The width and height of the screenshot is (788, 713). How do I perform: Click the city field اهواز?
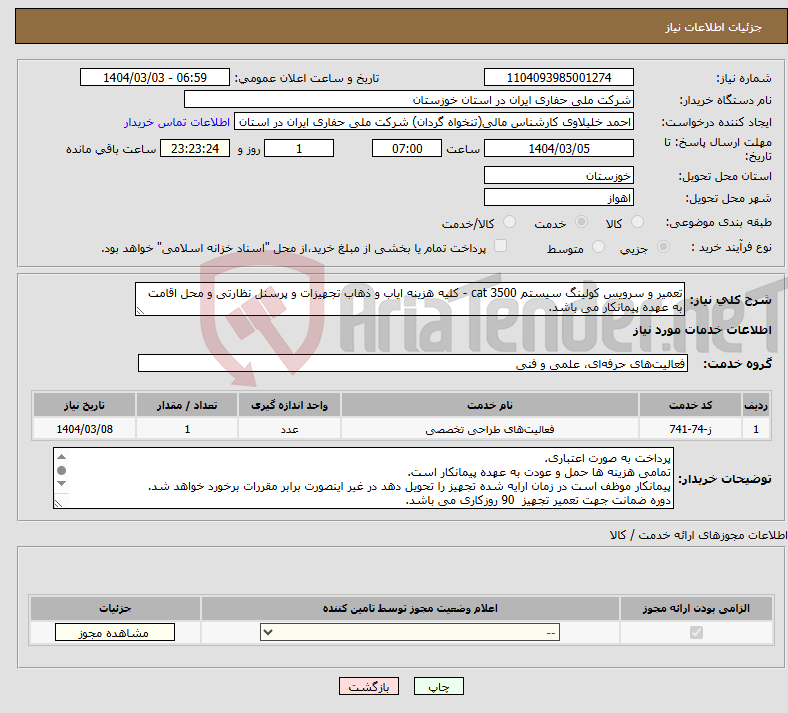(558, 197)
